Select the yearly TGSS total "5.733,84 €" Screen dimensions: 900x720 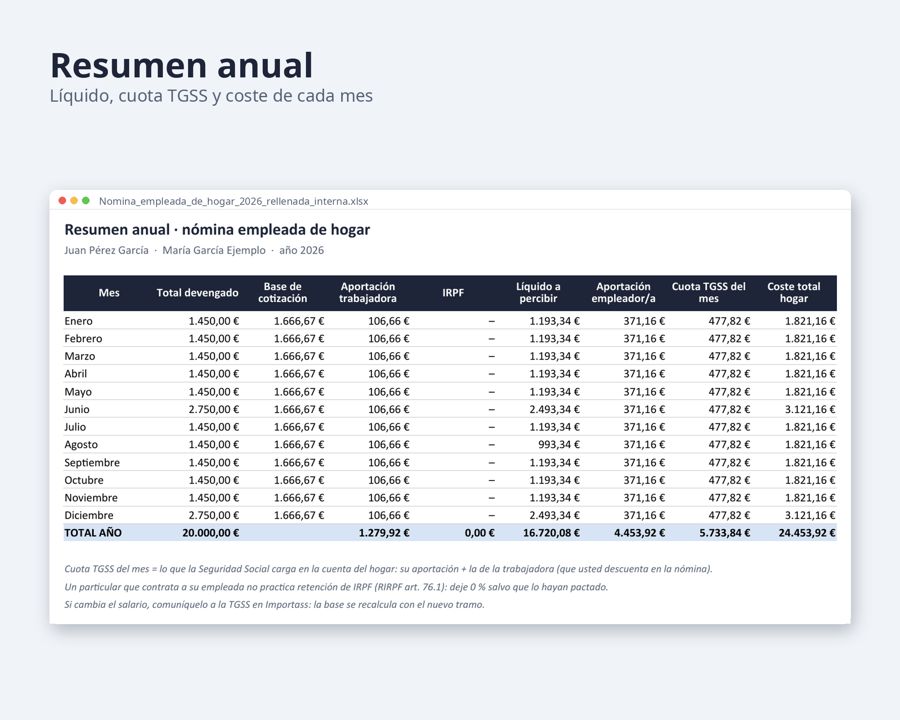[724, 533]
